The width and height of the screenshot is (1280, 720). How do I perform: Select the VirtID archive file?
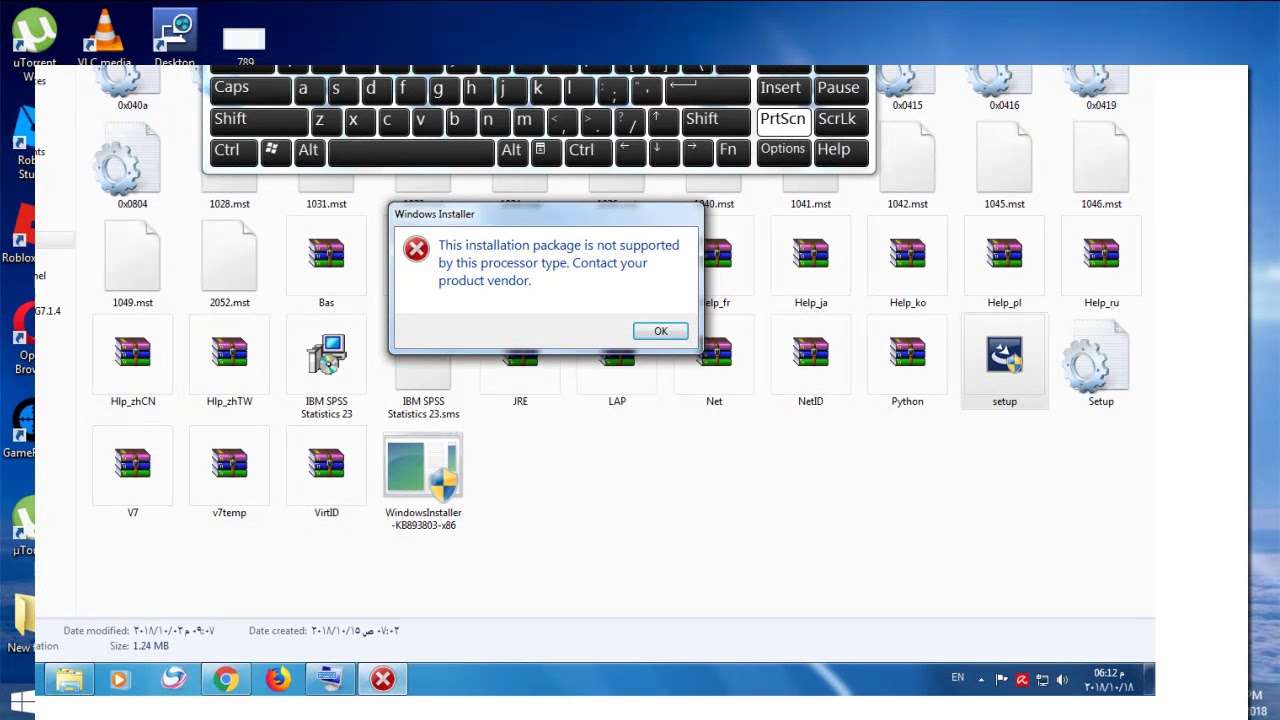coord(326,473)
